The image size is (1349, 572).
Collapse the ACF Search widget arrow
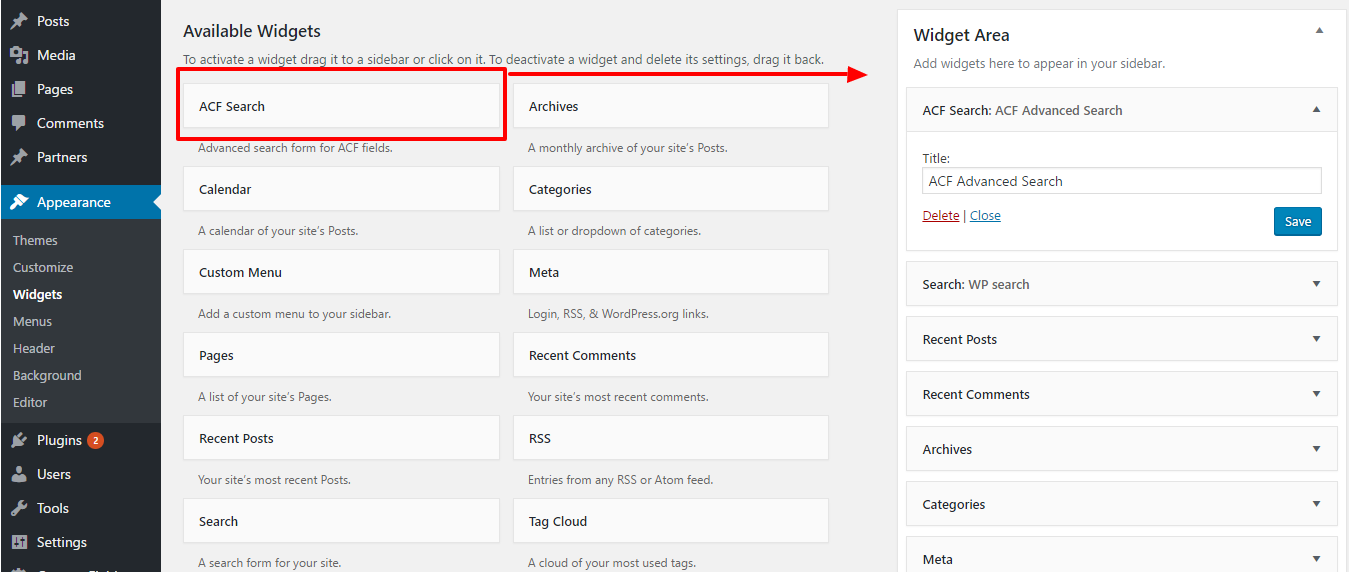(x=1316, y=110)
